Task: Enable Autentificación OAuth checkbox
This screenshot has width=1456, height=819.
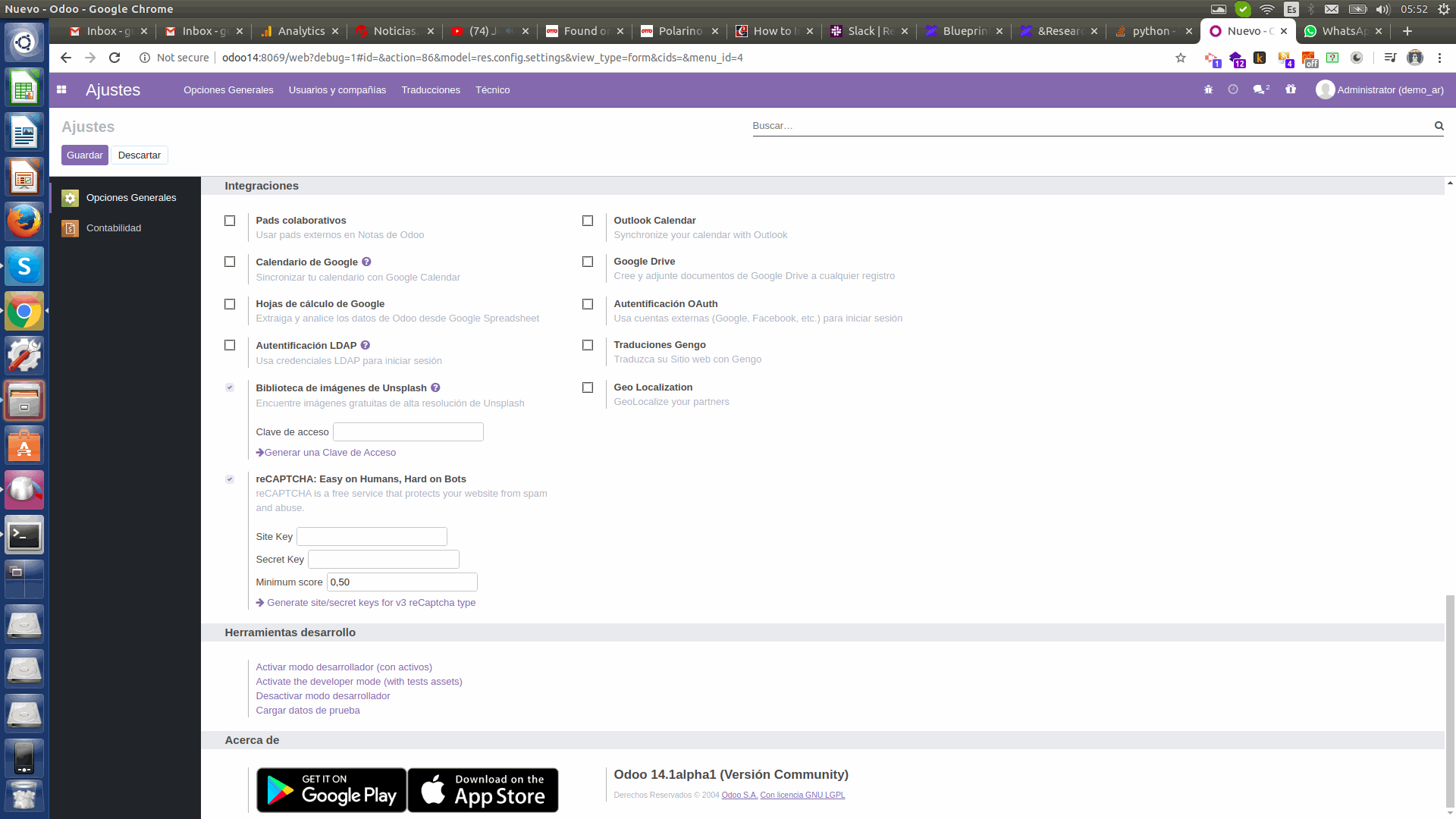Action: [588, 304]
